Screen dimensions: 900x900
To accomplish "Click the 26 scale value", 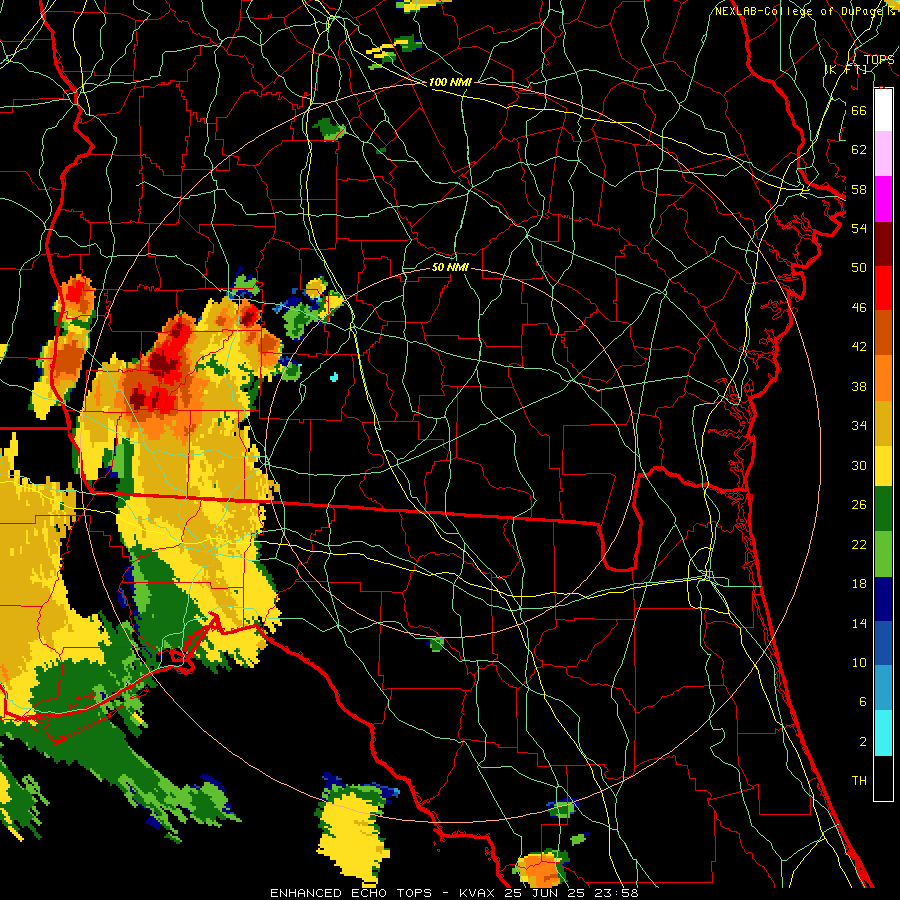I will [x=859, y=505].
